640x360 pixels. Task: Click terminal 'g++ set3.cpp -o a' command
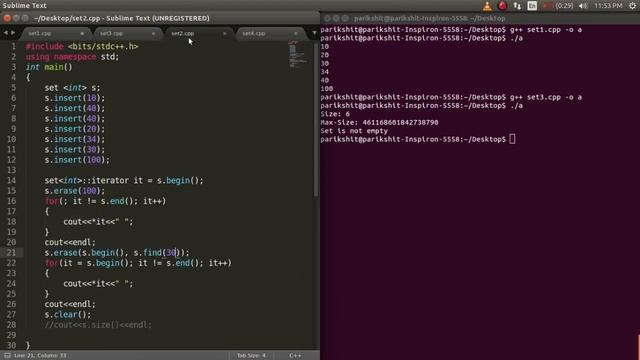(x=546, y=97)
